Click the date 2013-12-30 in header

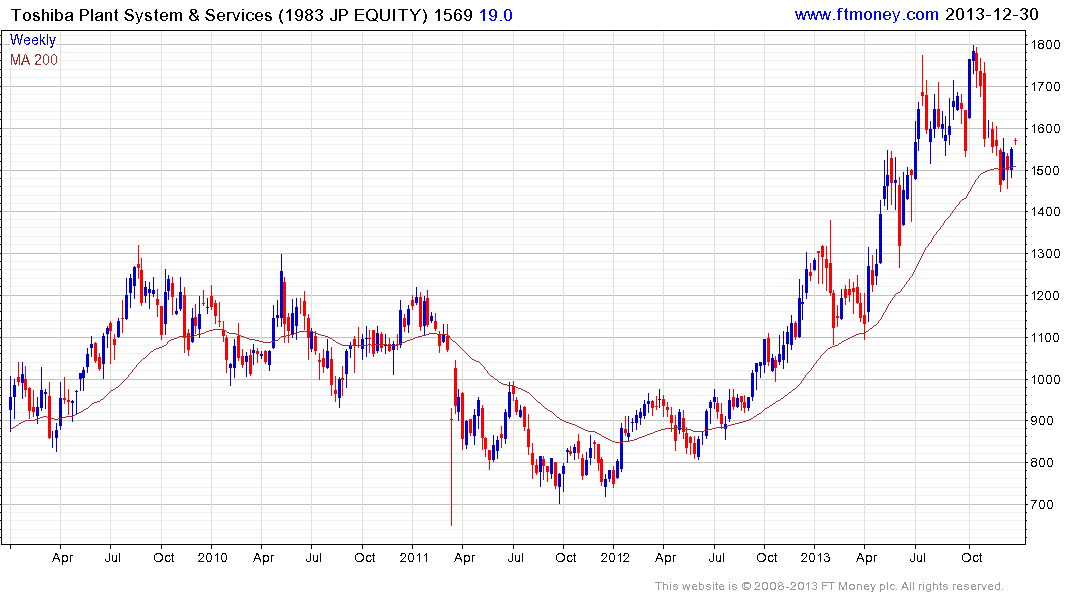click(x=991, y=14)
